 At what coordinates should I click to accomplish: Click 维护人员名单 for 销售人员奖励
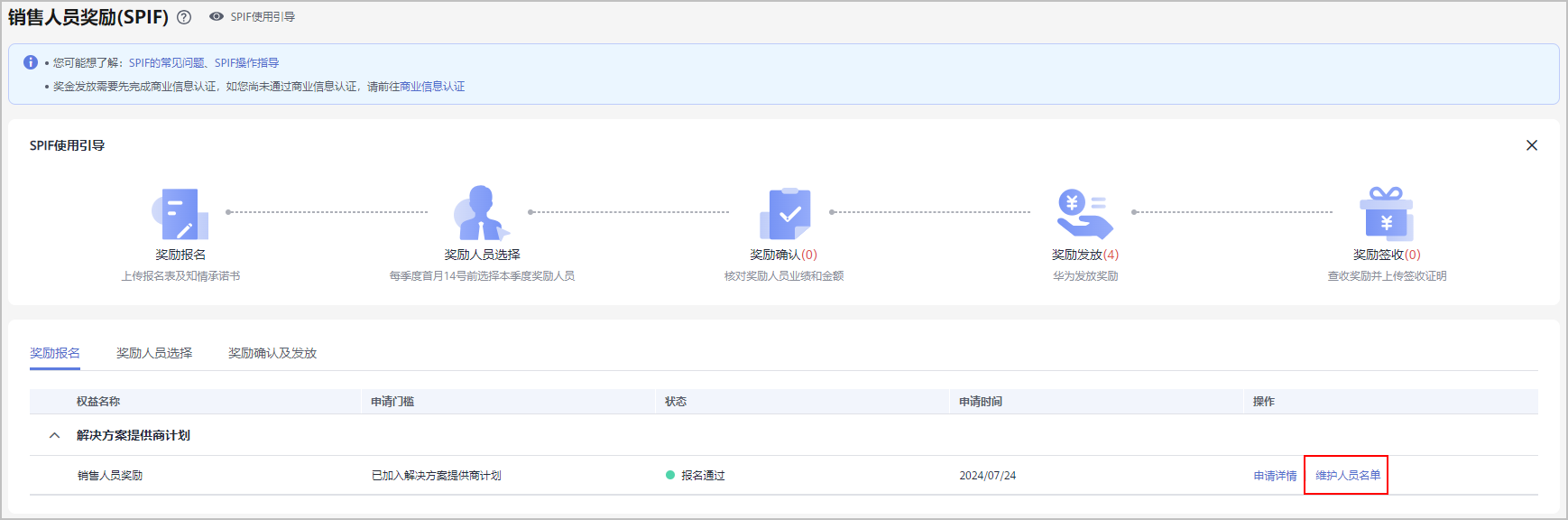click(x=1348, y=476)
